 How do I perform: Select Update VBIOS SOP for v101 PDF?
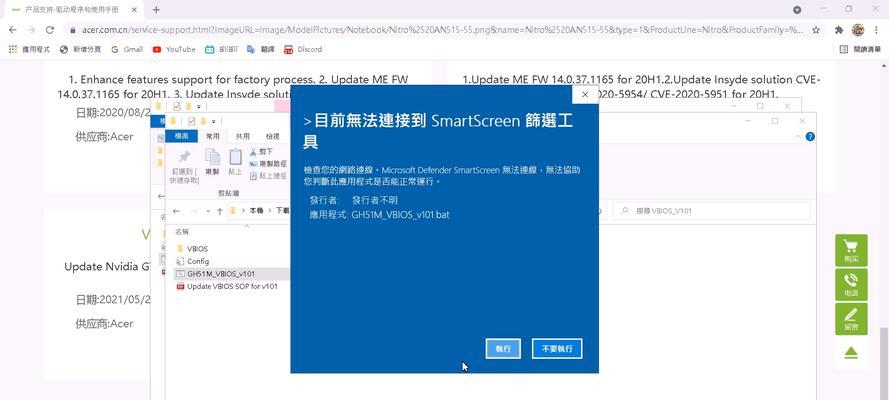(x=227, y=286)
